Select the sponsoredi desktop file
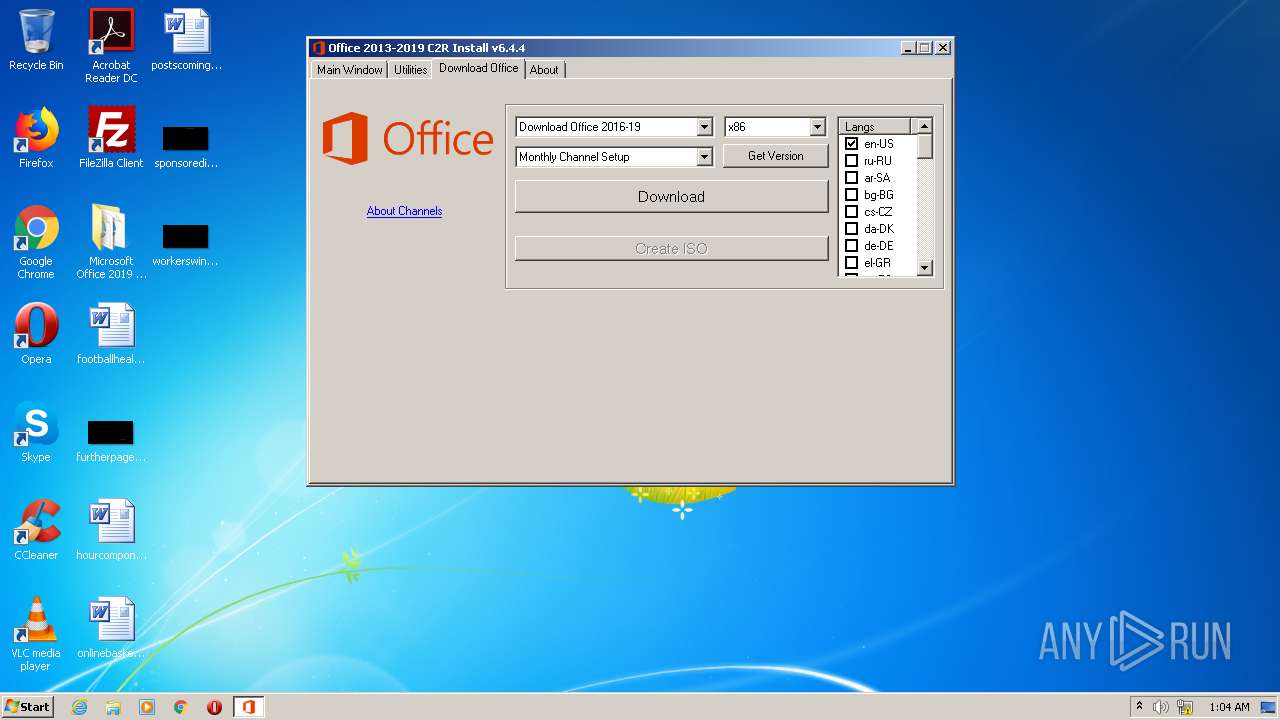The height and width of the screenshot is (720, 1280). pos(186,146)
